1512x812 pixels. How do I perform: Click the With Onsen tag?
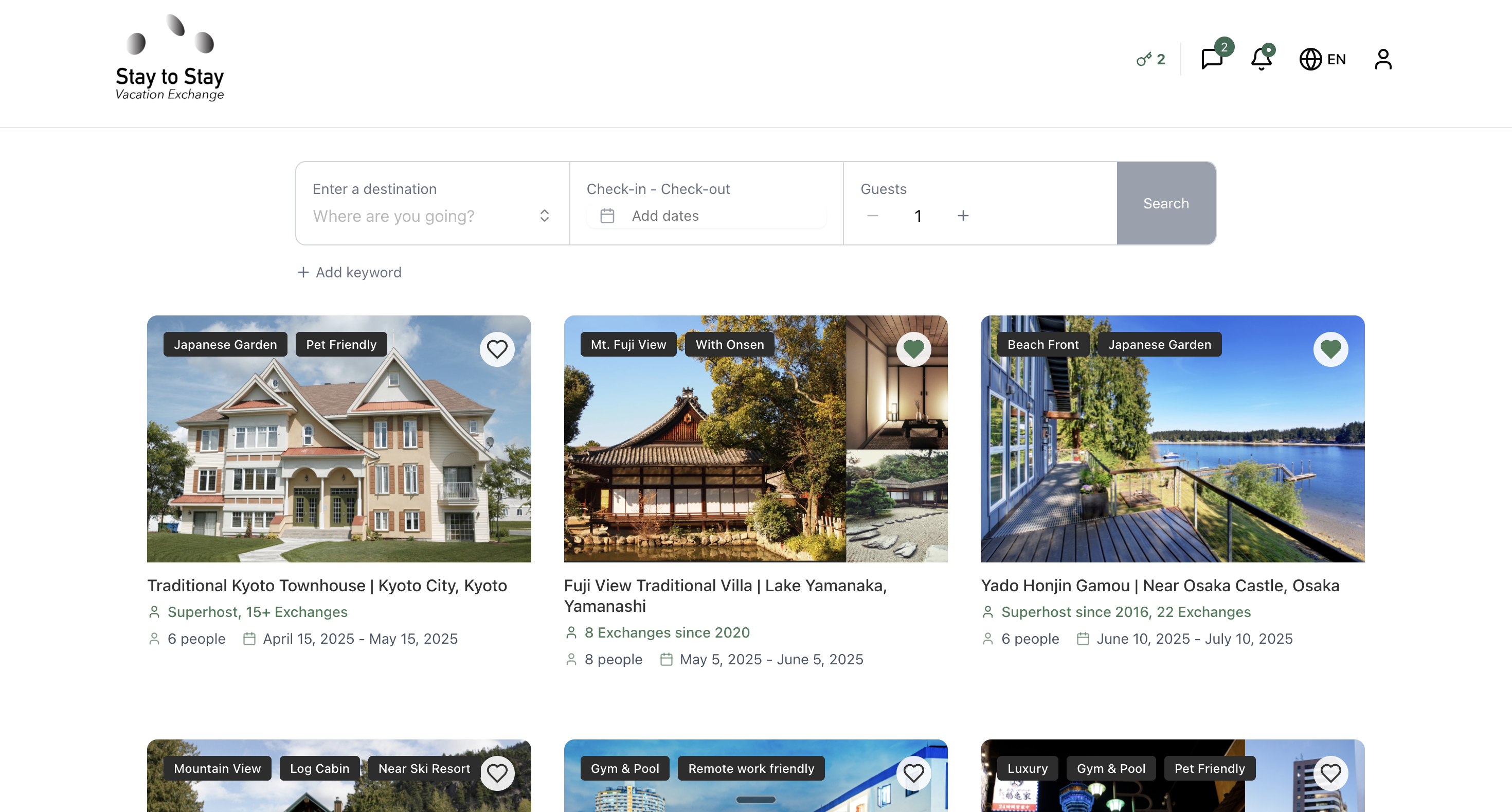point(729,345)
